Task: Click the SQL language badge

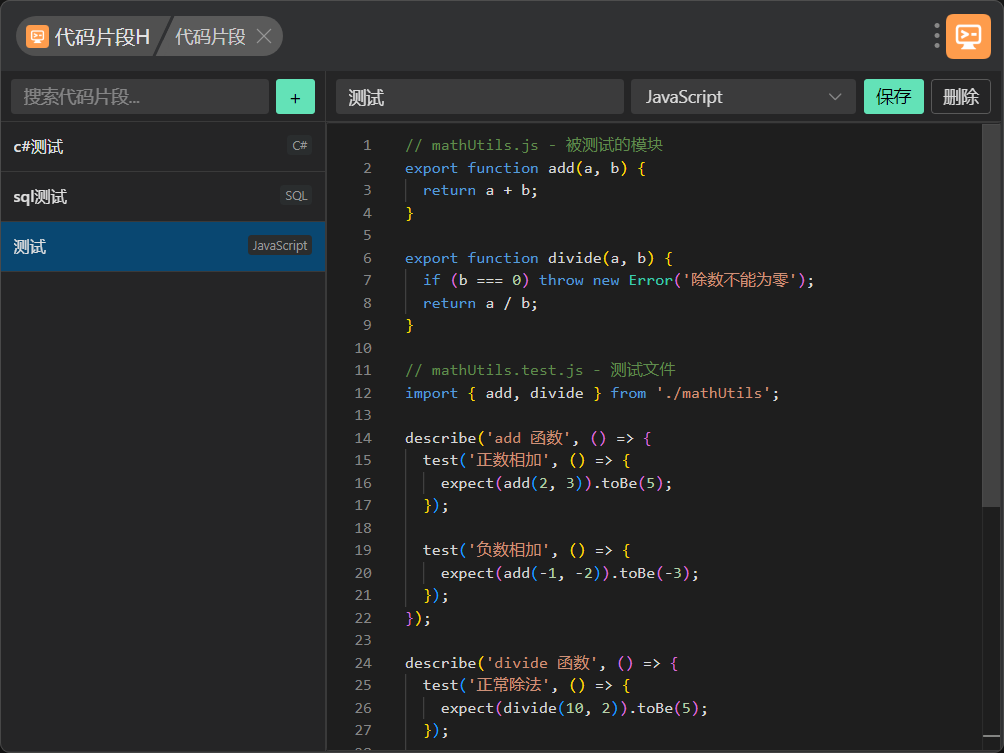Action: pyautogui.click(x=296, y=196)
